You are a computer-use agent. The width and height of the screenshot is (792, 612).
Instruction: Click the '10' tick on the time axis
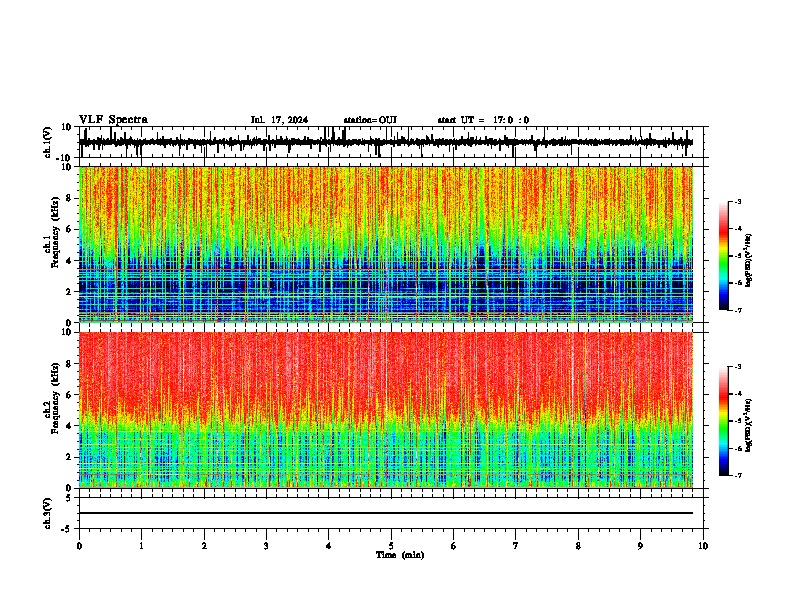point(703,546)
